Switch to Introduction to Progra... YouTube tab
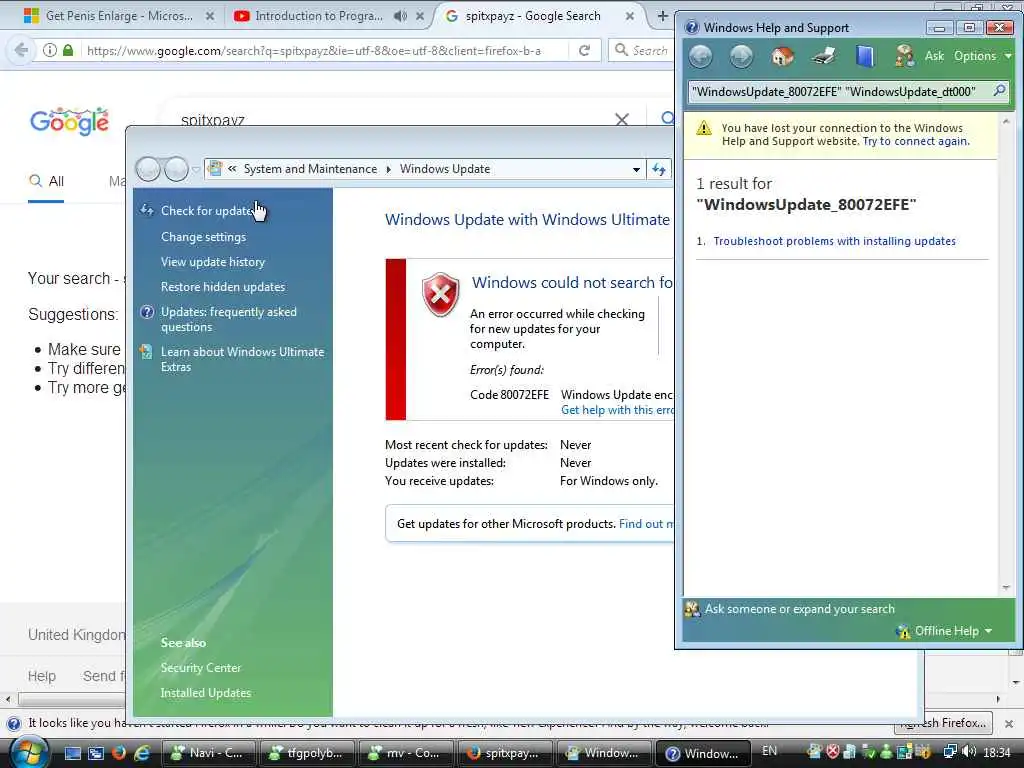The image size is (1024, 768). (318, 16)
